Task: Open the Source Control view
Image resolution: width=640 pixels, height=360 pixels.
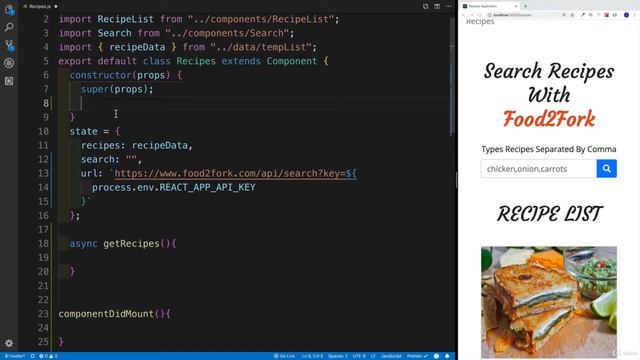Action: click(x=9, y=45)
